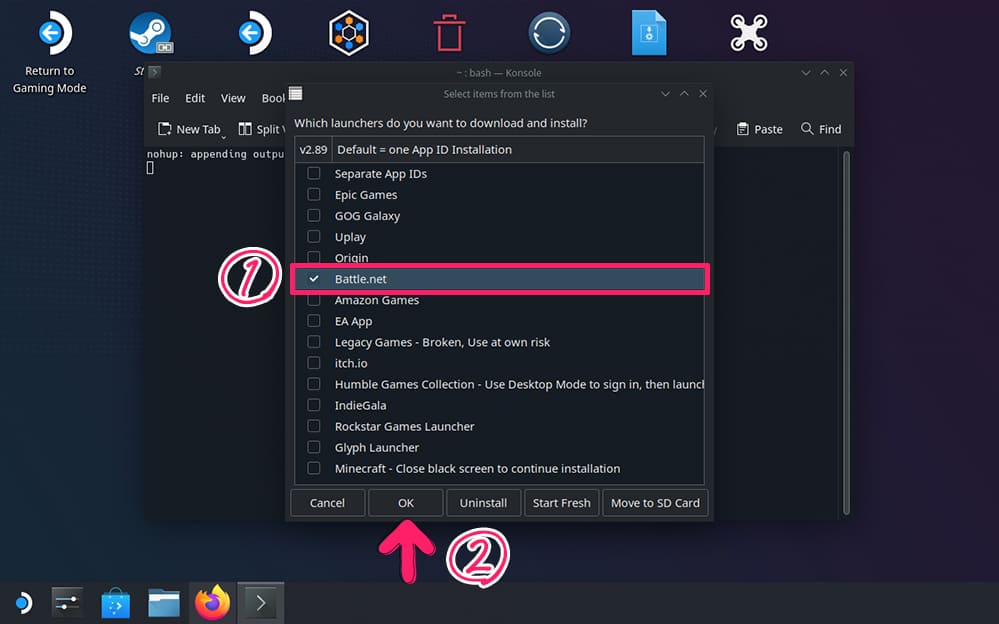Click the Konsole vertical scrollbar
This screenshot has width=999, height=624.
click(x=846, y=331)
